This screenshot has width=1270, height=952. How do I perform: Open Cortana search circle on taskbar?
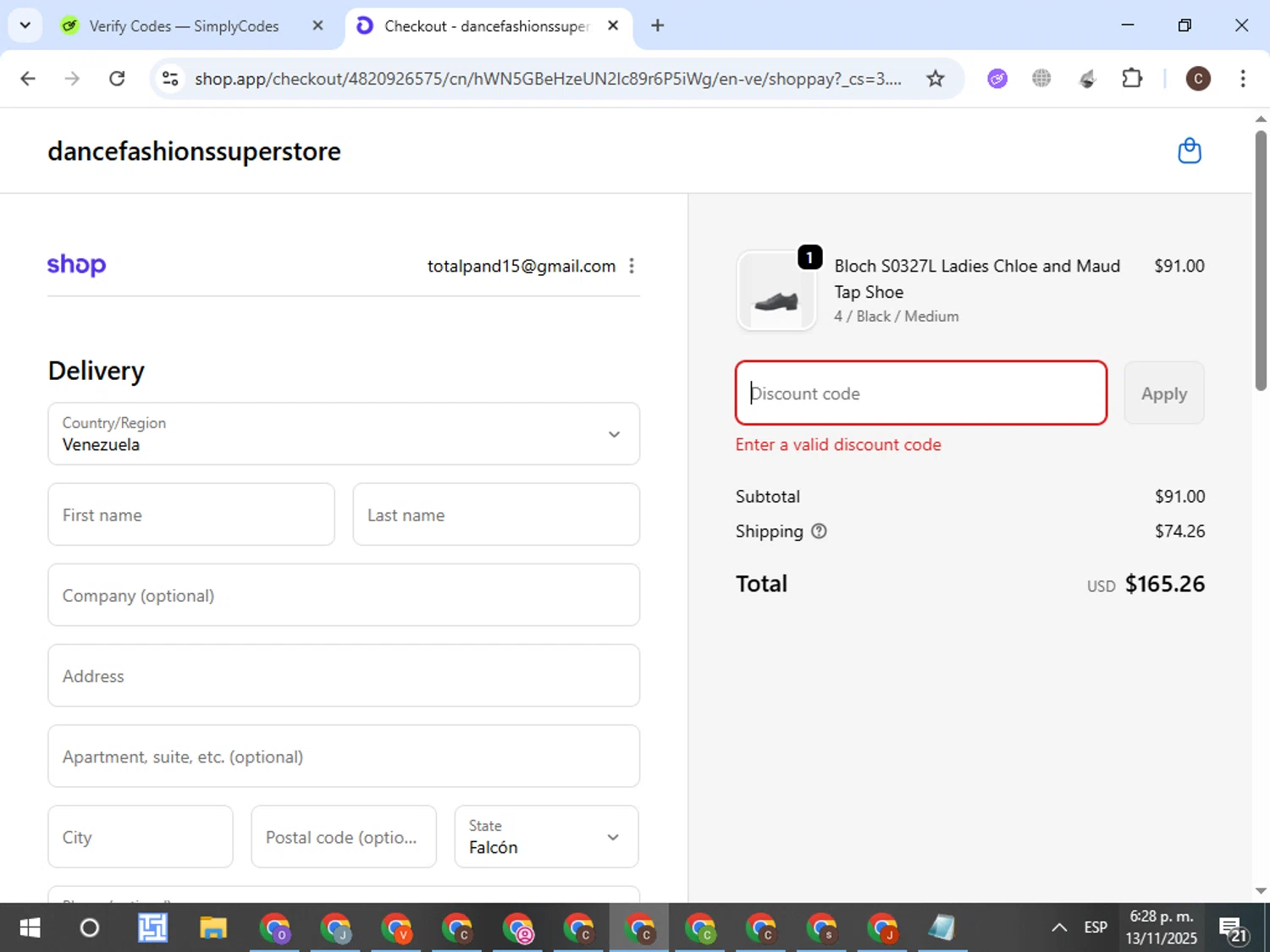click(x=89, y=928)
